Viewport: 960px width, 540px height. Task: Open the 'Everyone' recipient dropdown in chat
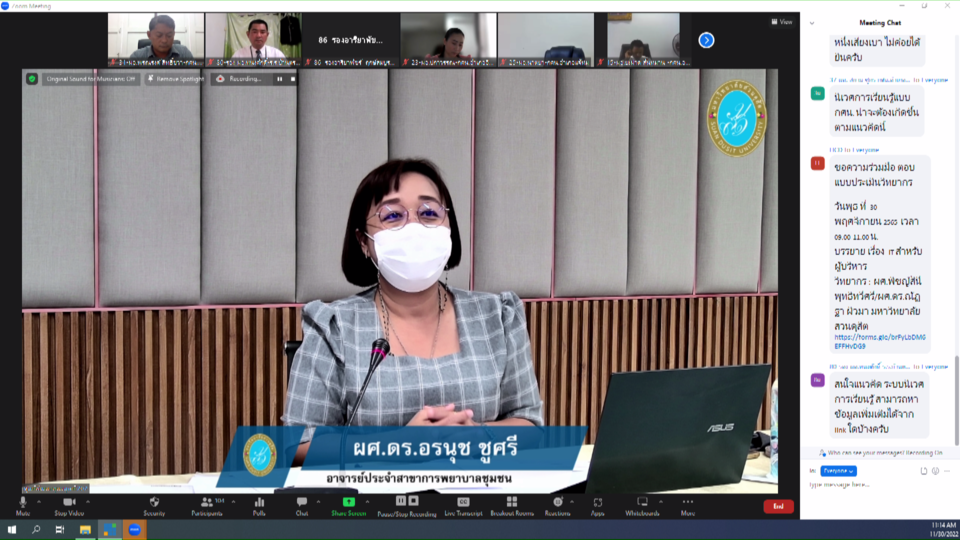click(x=838, y=471)
